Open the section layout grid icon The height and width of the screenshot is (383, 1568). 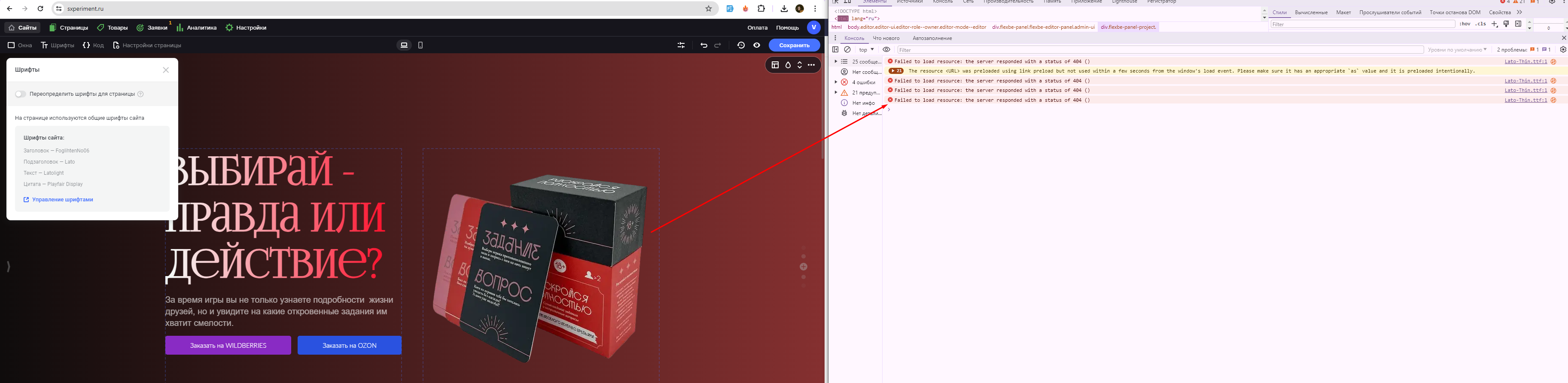[x=775, y=65]
